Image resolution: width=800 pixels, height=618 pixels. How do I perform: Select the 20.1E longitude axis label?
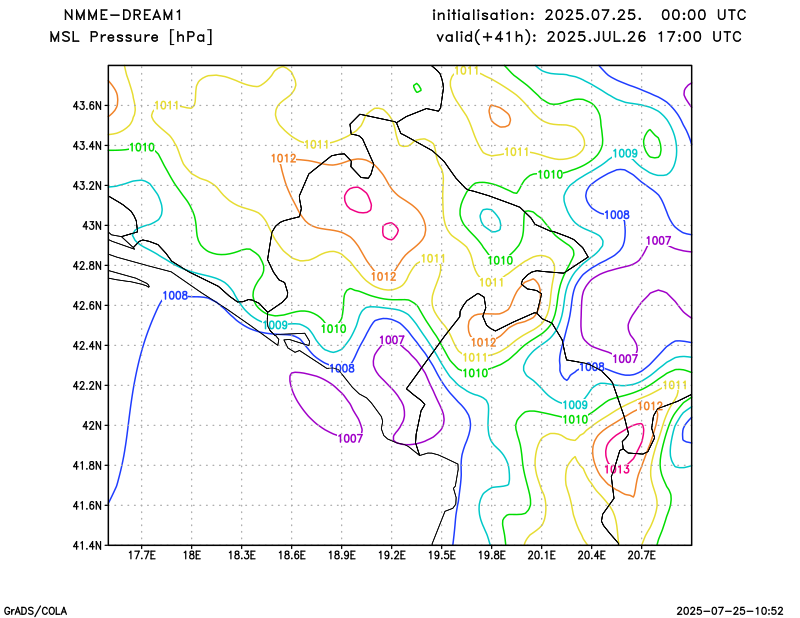click(x=541, y=555)
